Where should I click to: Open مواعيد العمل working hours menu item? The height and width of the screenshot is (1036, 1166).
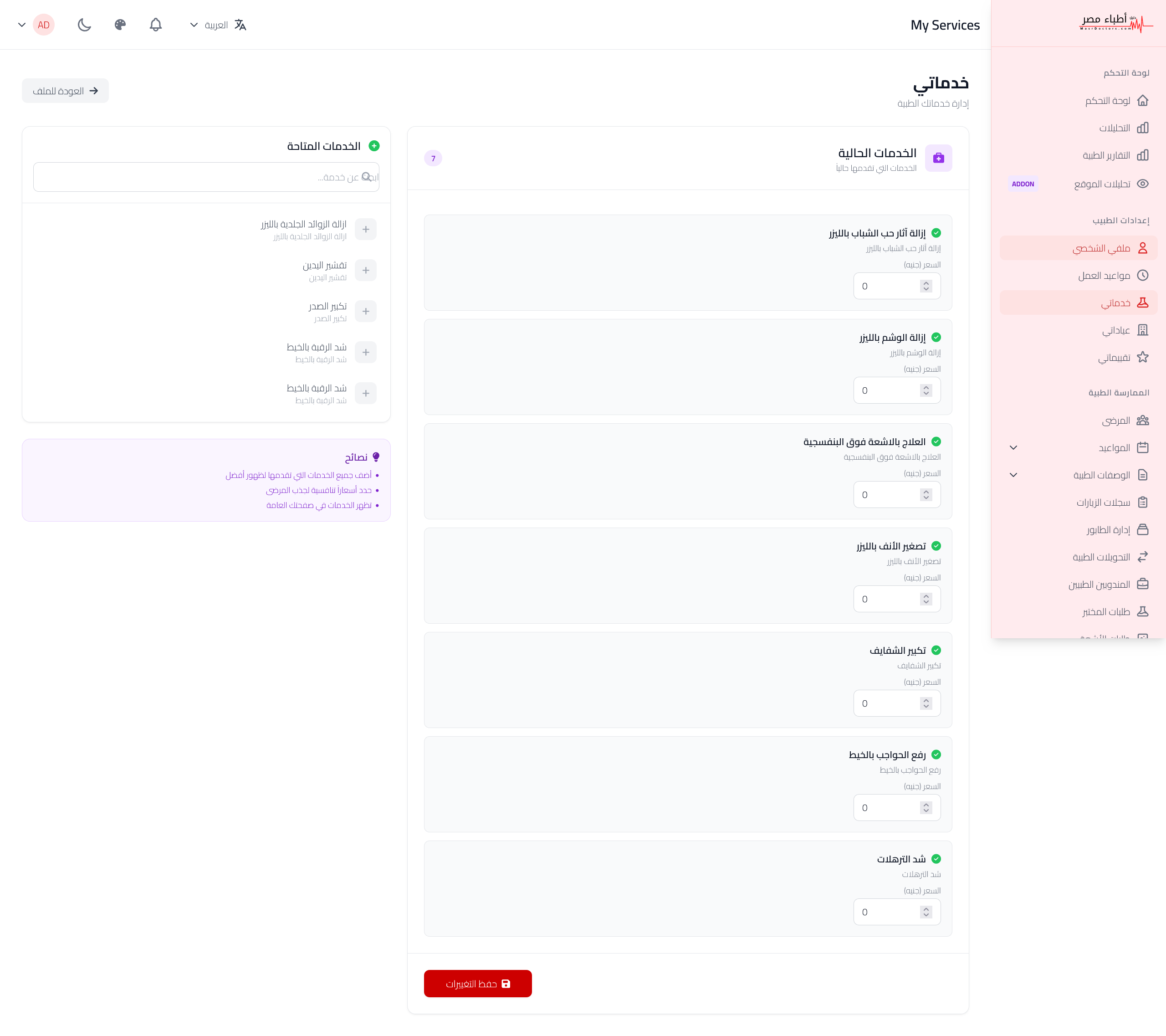click(1104, 276)
